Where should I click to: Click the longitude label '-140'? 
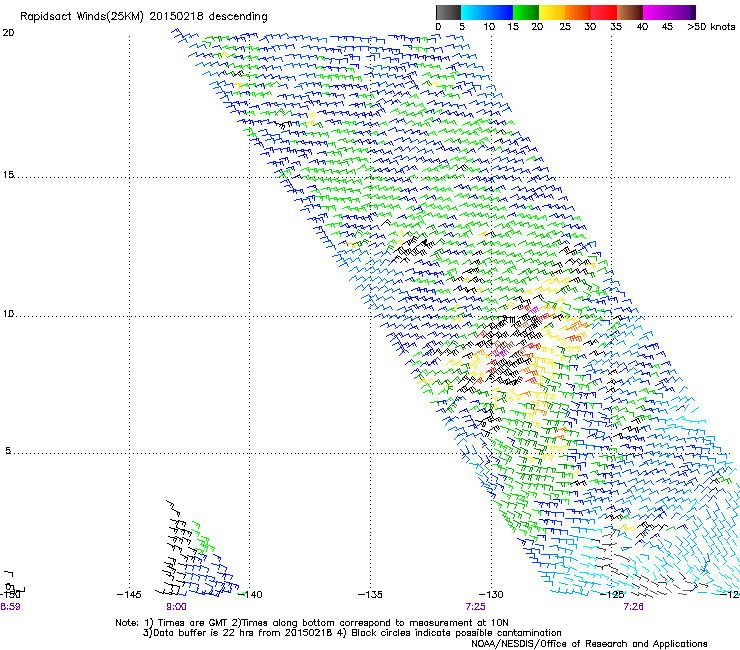[x=251, y=594]
